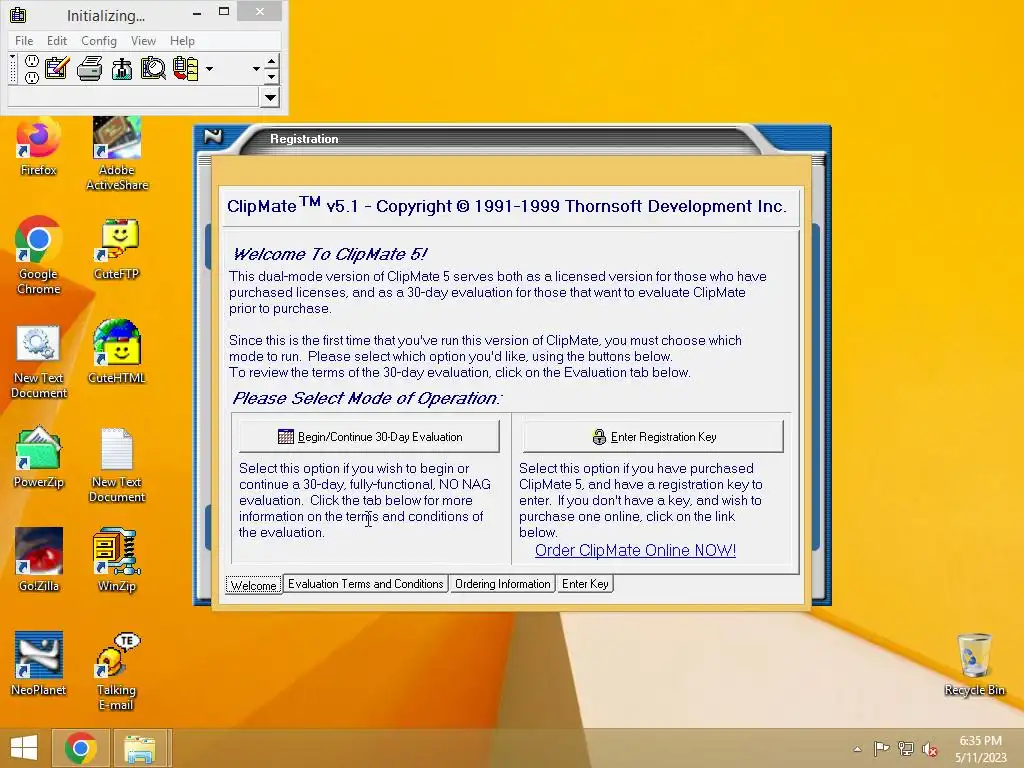The height and width of the screenshot is (768, 1024).
Task: Click the Registration dialog corner logo icon
Action: [213, 137]
